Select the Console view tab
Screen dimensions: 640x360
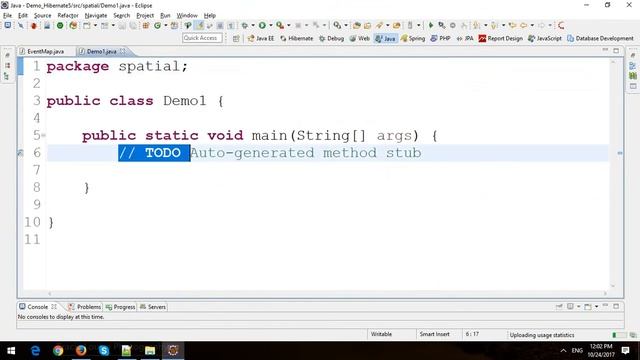tap(38, 307)
